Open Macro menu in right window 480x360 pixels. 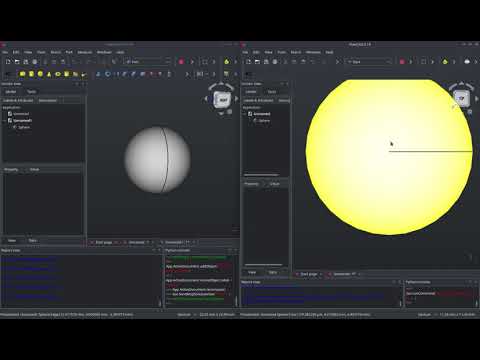click(296, 52)
